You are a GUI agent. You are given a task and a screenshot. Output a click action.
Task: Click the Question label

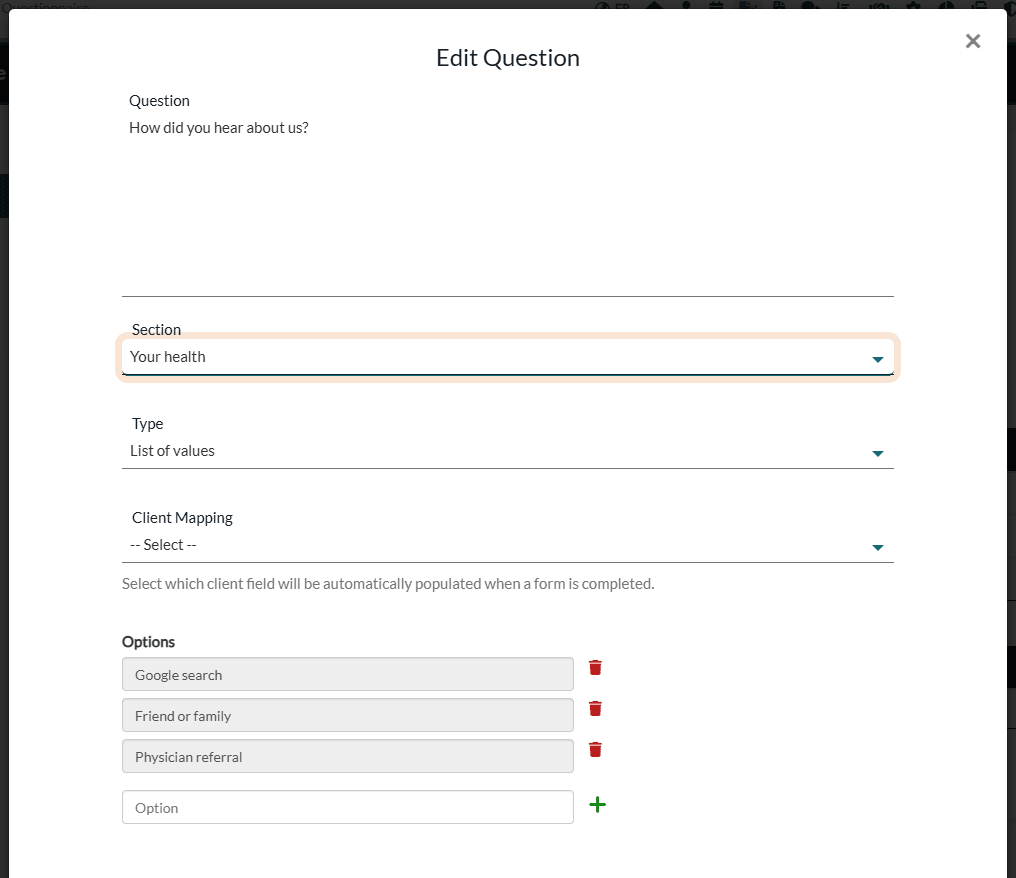(159, 101)
